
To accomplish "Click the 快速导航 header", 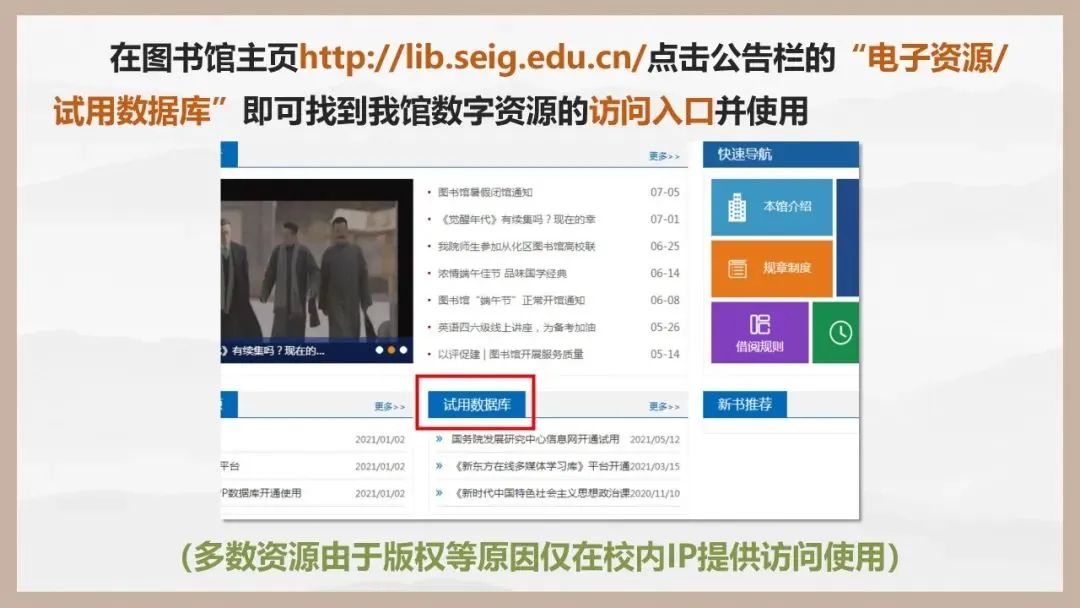I will (745, 155).
